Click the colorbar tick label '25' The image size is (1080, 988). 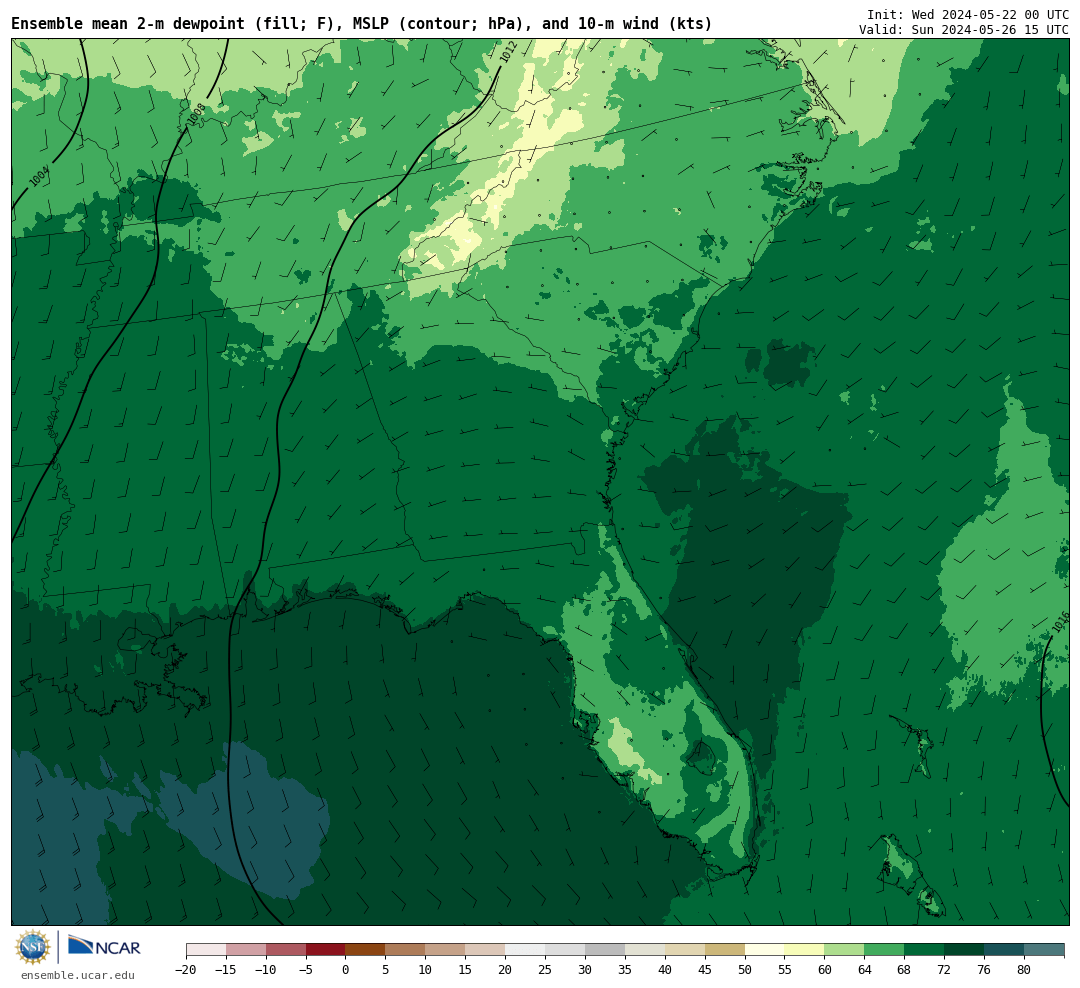[546, 969]
